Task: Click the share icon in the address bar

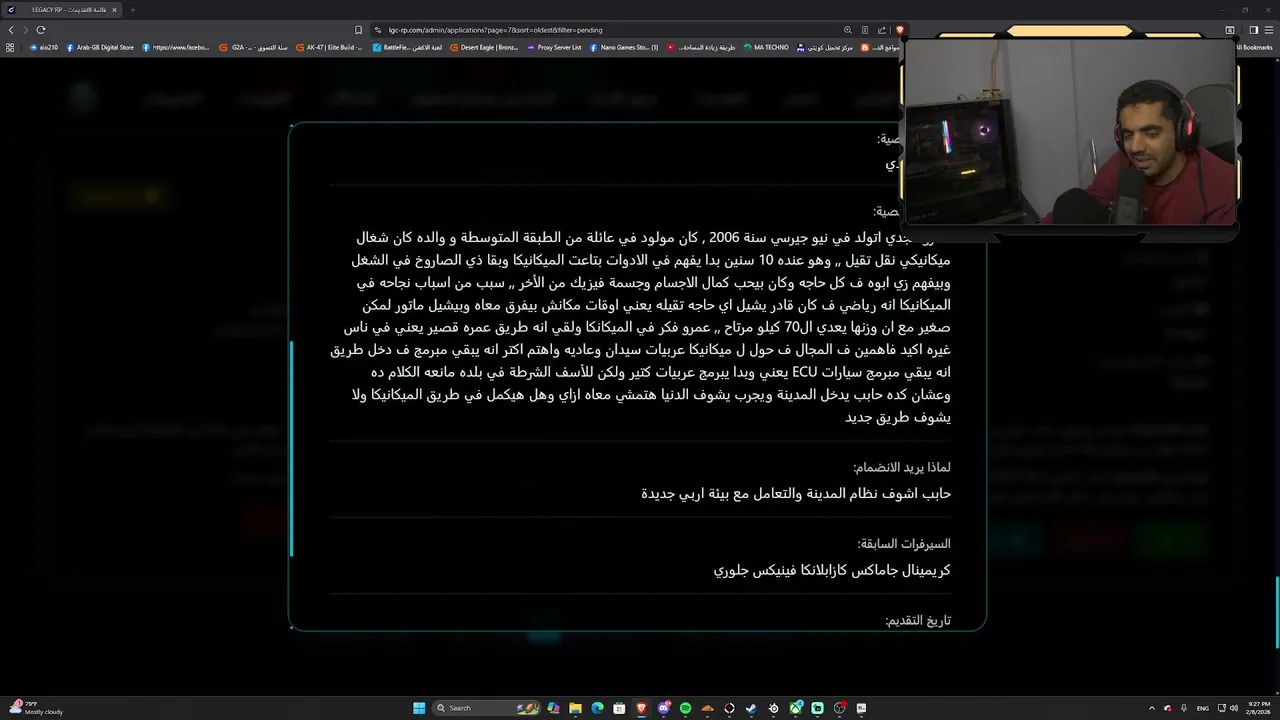Action: (x=882, y=30)
